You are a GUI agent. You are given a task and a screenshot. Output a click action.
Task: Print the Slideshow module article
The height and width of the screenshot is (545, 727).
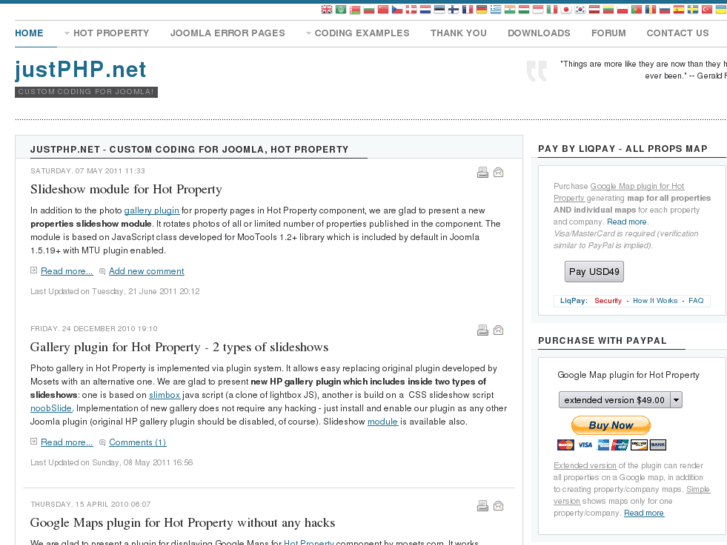(x=483, y=173)
